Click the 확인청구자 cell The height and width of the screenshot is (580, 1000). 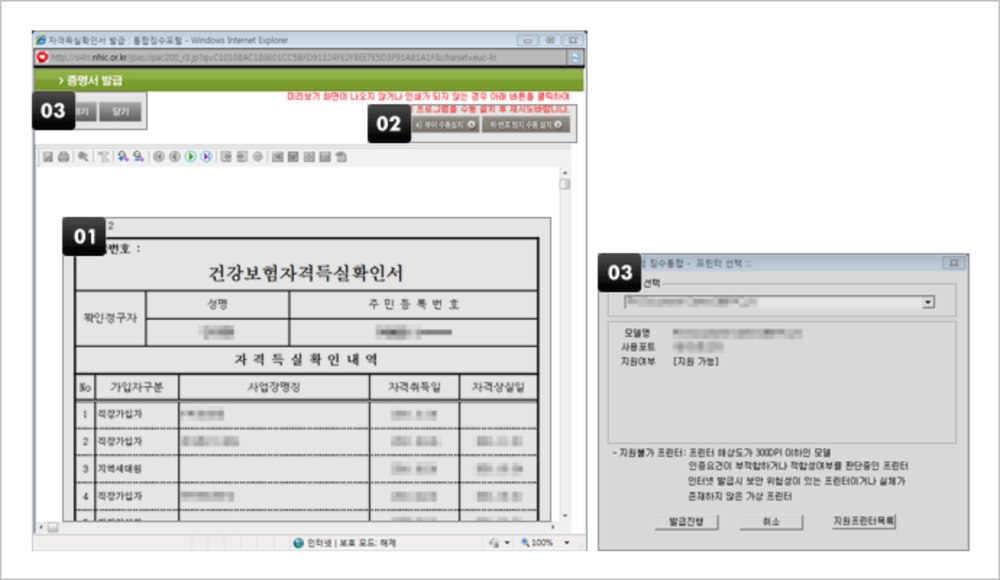click(x=110, y=318)
